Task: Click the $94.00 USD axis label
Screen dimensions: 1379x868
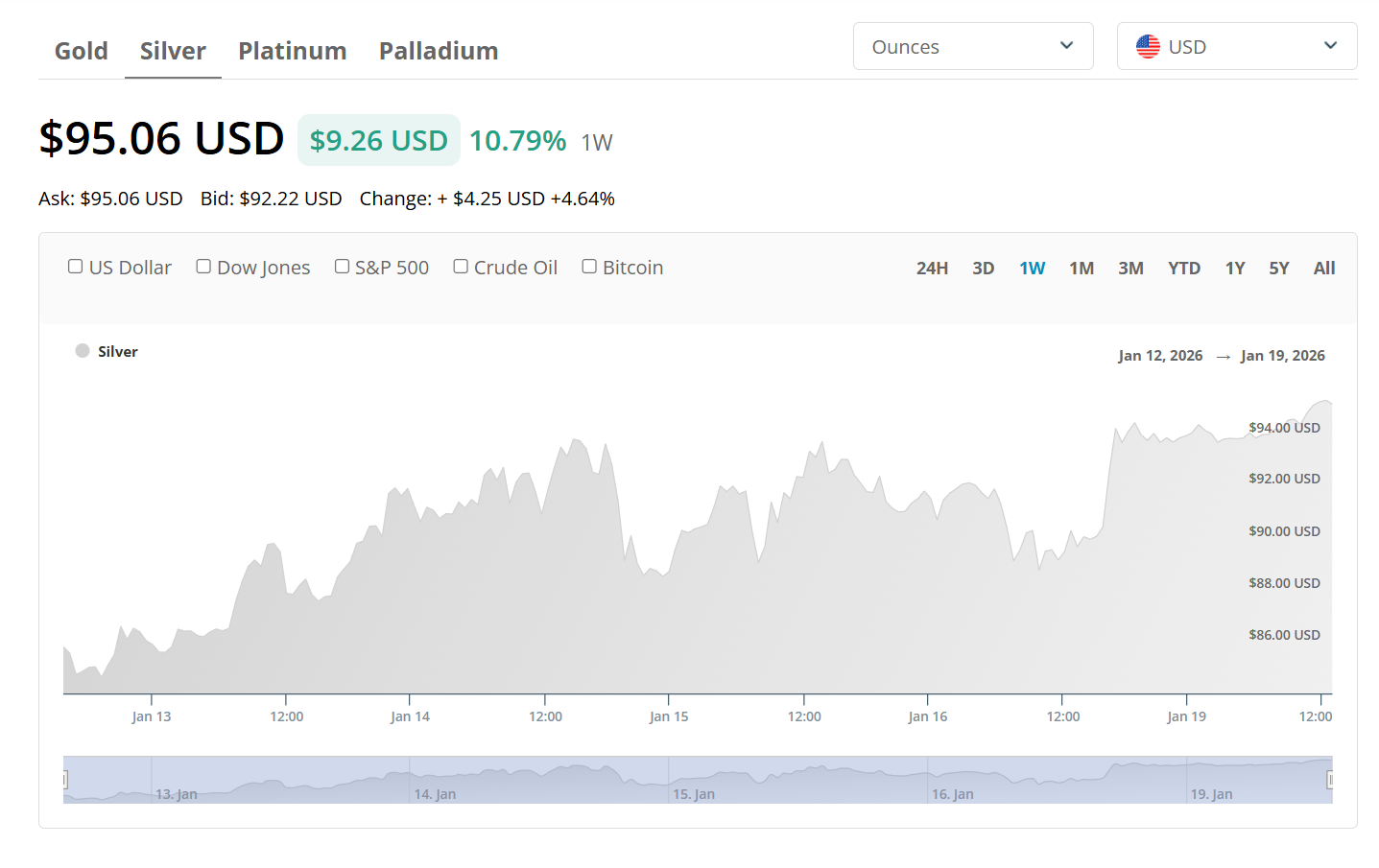Action: click(x=1284, y=428)
